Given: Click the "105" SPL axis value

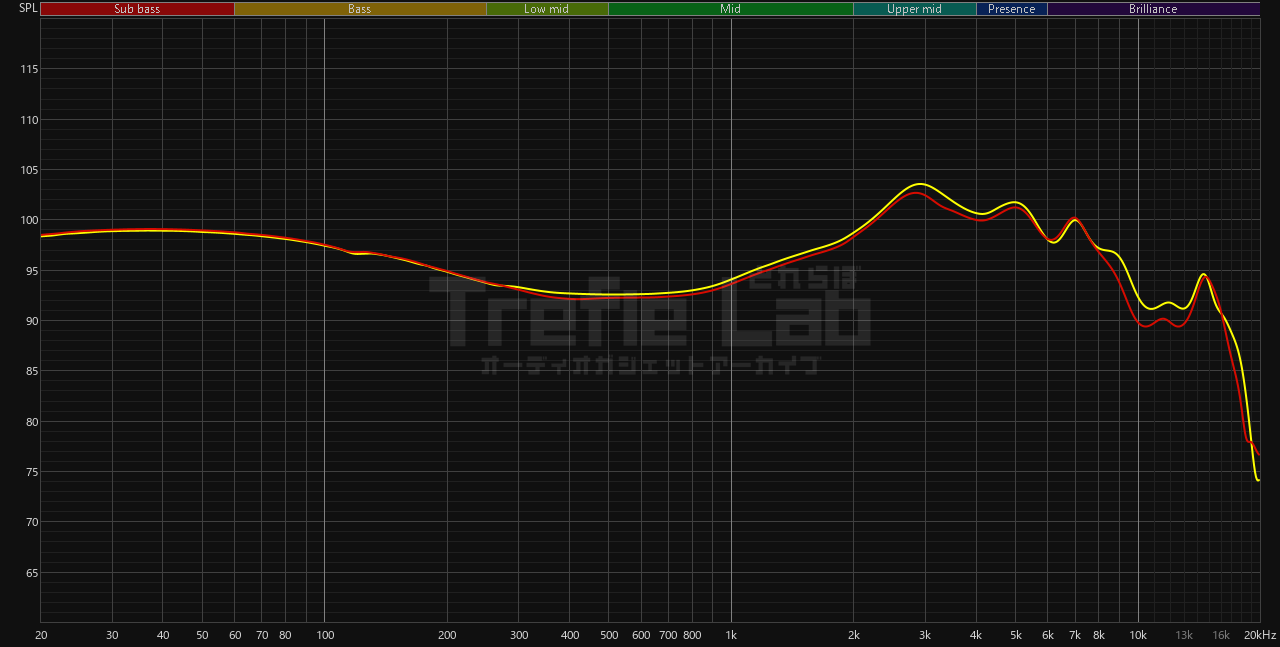Looking at the screenshot, I should point(27,170).
